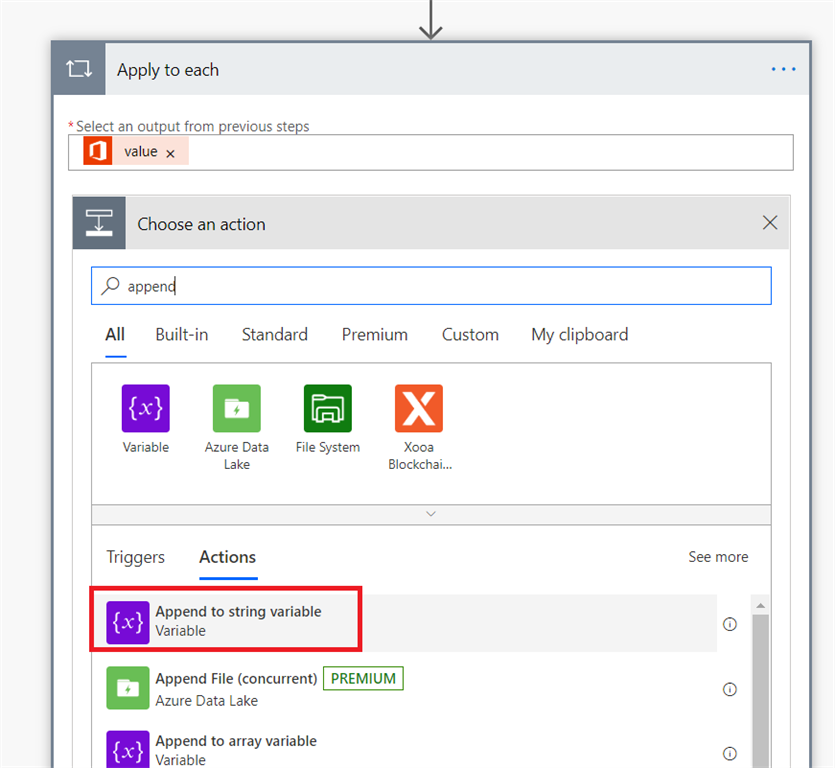
Task: Show info for Append File (concurrent)
Action: 730,689
